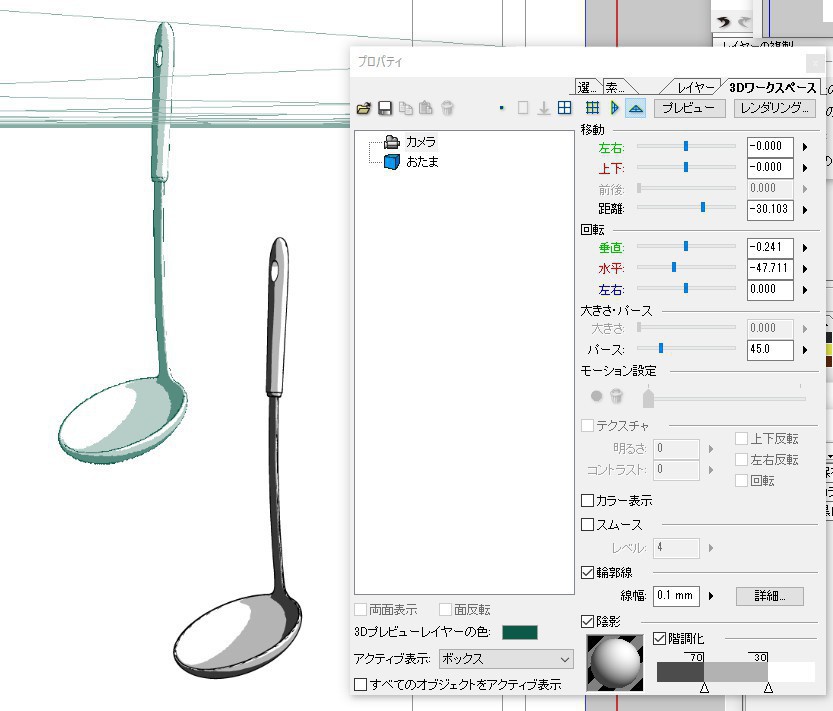Activate the grid display icon
Viewport: 833px width, 711px height.
click(593, 107)
